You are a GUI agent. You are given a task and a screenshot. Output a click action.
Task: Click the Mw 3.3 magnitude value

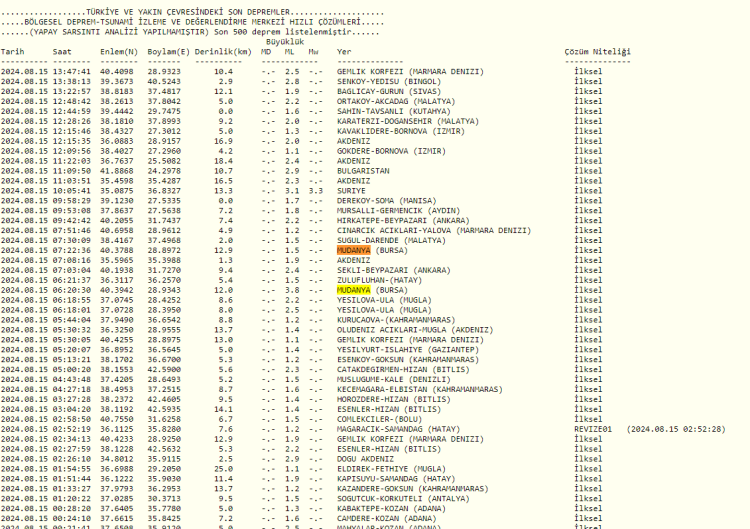tap(315, 190)
